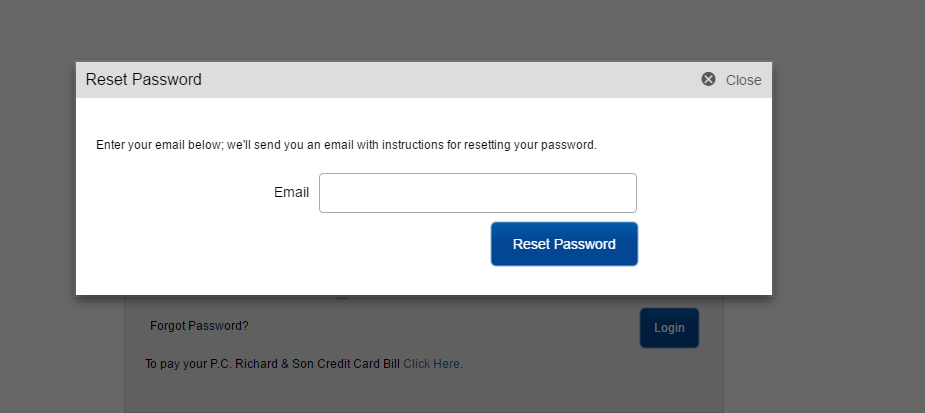Click the Email field label

click(x=291, y=192)
